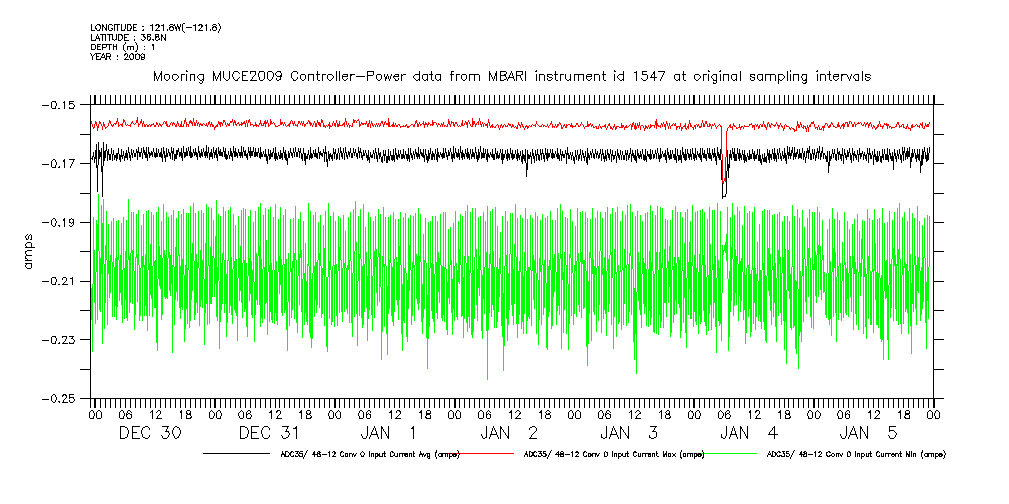Click the DEC 31 date label

pyautogui.click(x=270, y=433)
